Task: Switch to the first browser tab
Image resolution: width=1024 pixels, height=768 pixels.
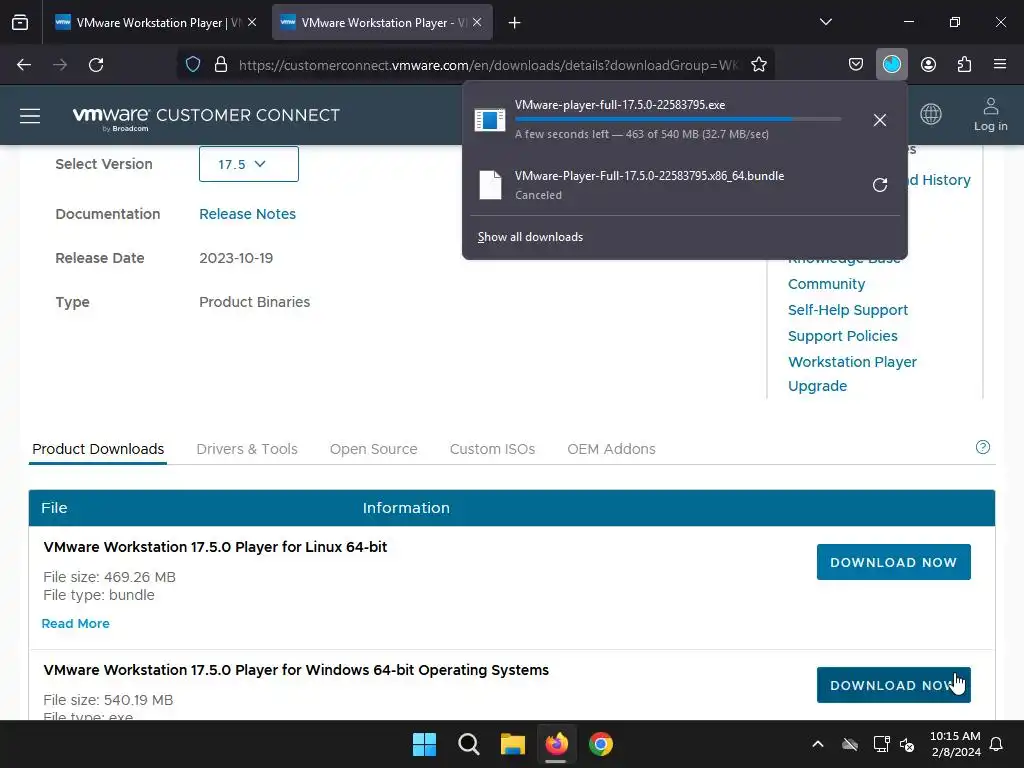Action: tap(156, 22)
